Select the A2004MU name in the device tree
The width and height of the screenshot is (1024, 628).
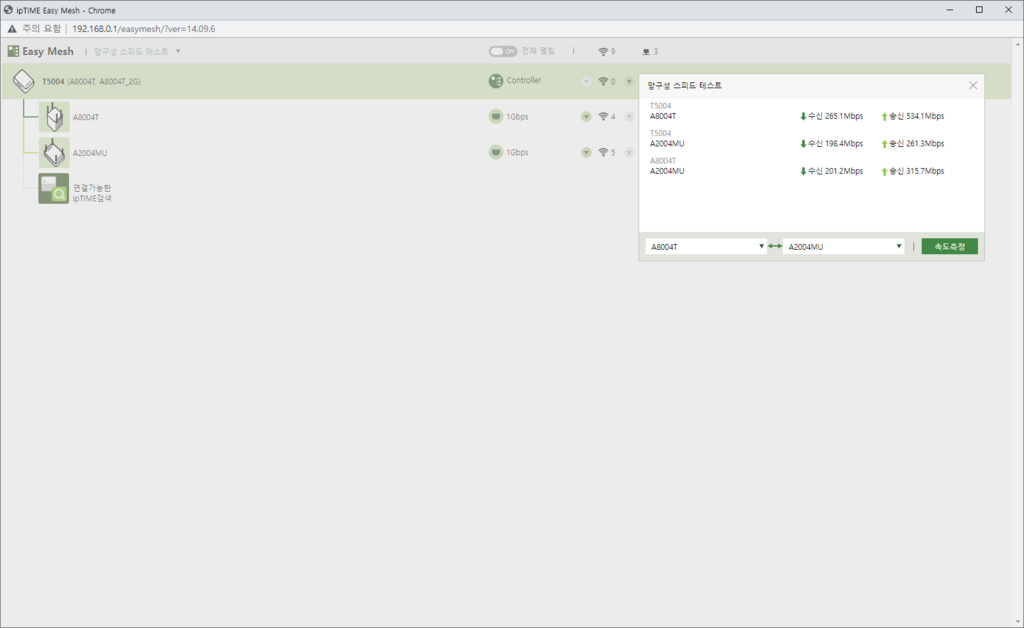[x=89, y=153]
